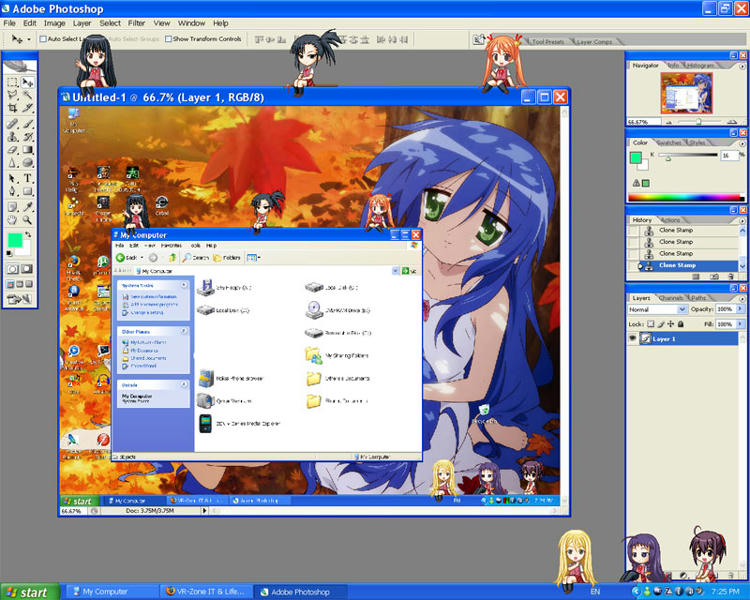Select the Clone Stamp tool in toolbox
Screen dimensions: 750x600
pyautogui.click(x=12, y=137)
